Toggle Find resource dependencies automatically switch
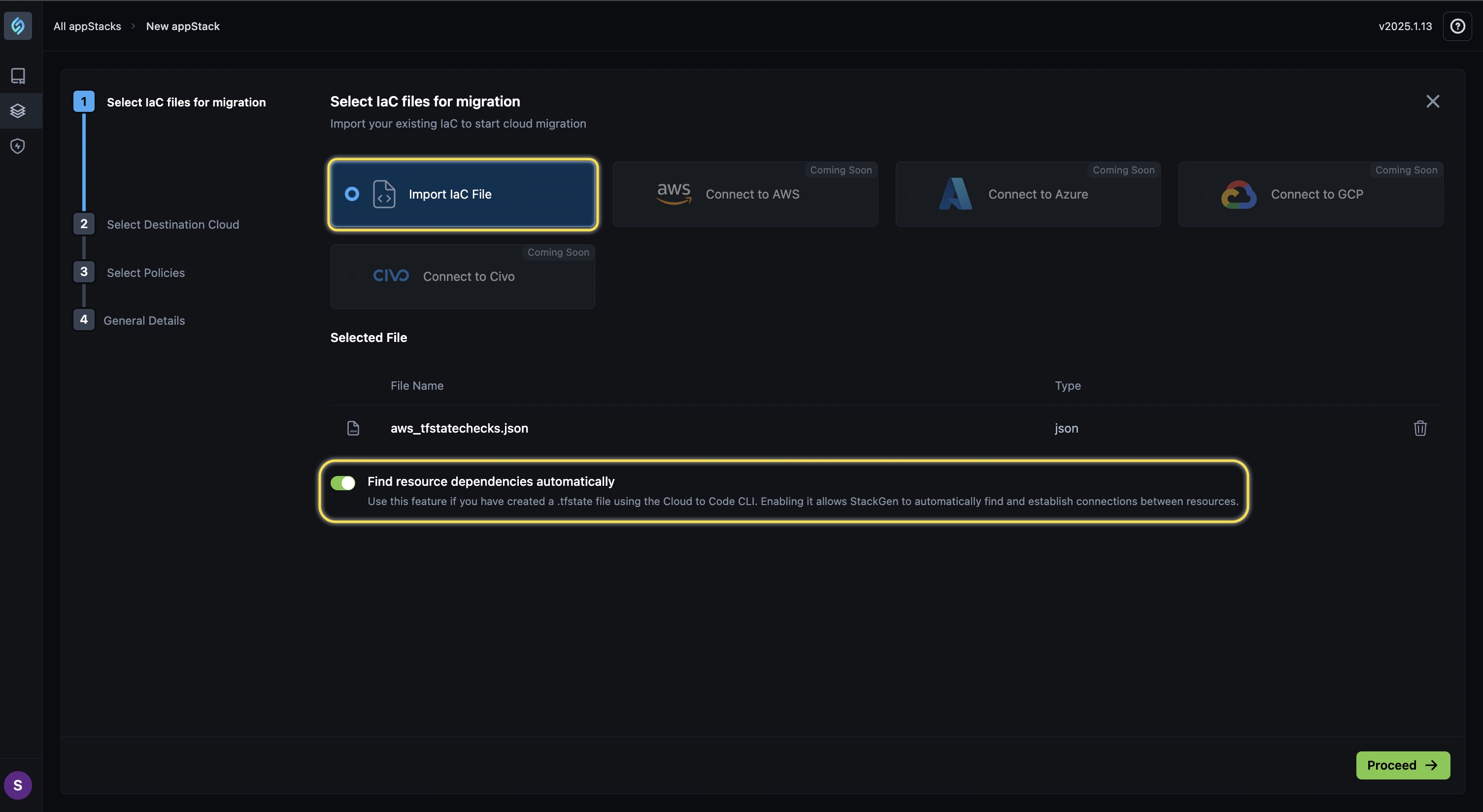The width and height of the screenshot is (1483, 812). (x=342, y=482)
